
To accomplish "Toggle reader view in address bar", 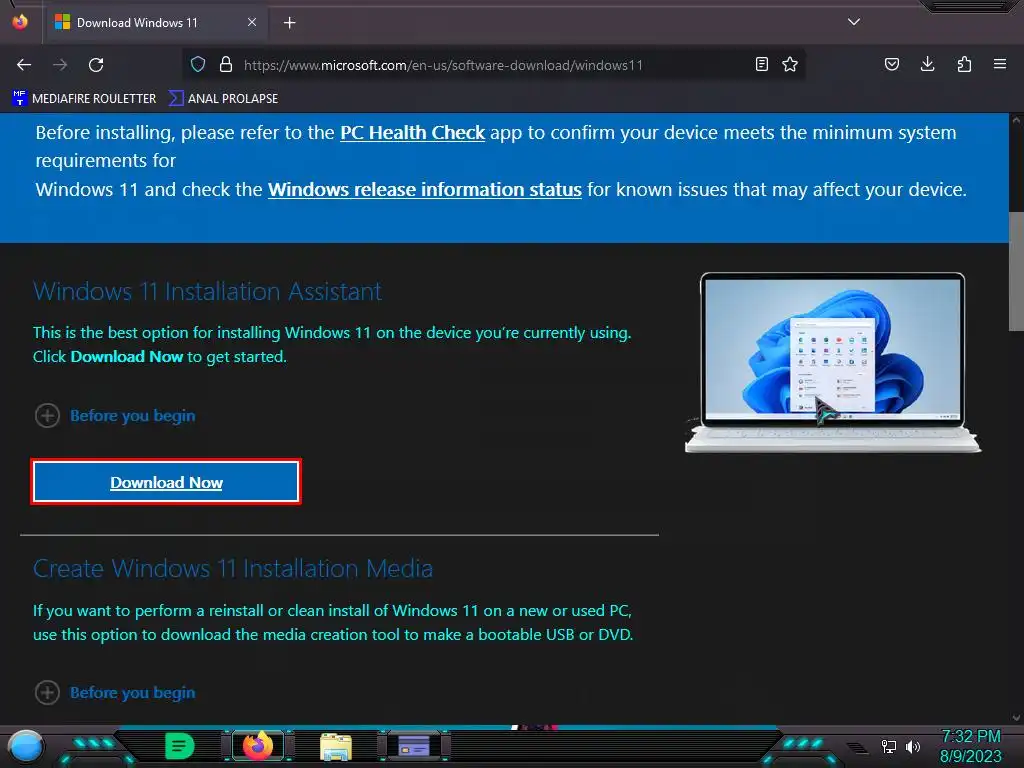I will tap(761, 64).
